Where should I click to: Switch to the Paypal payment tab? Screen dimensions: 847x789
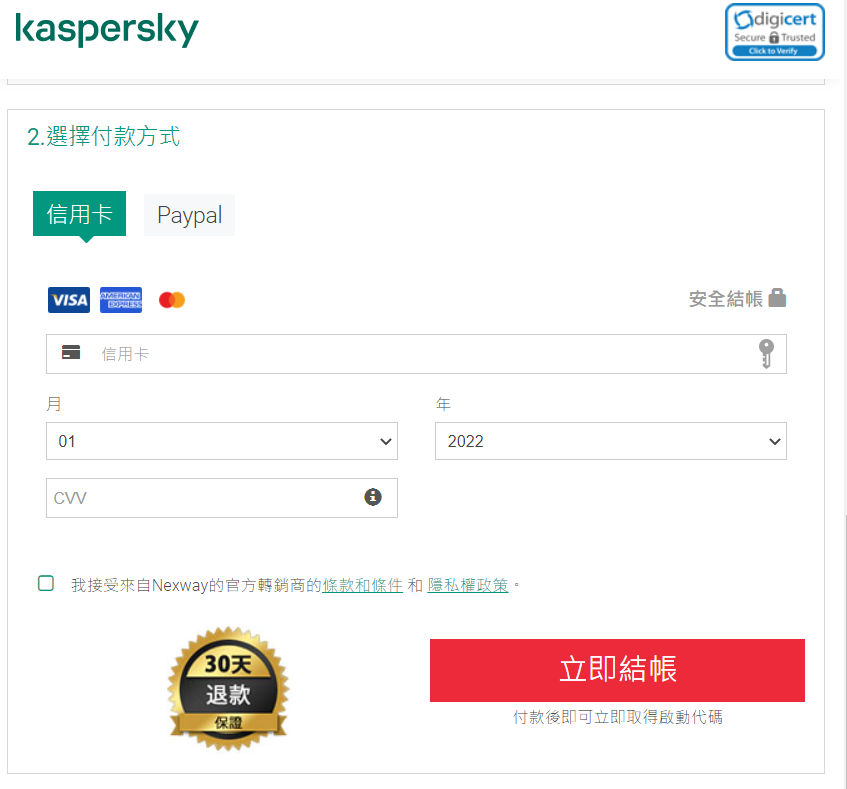pyautogui.click(x=189, y=215)
